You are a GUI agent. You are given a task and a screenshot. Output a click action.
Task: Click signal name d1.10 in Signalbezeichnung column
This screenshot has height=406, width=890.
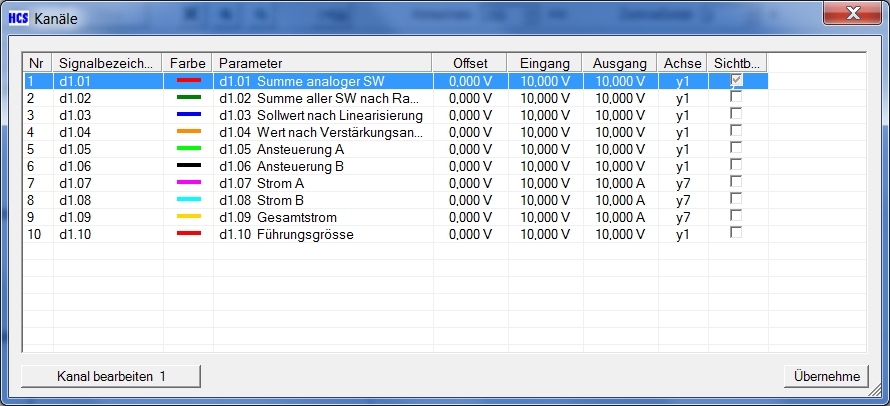75,235
